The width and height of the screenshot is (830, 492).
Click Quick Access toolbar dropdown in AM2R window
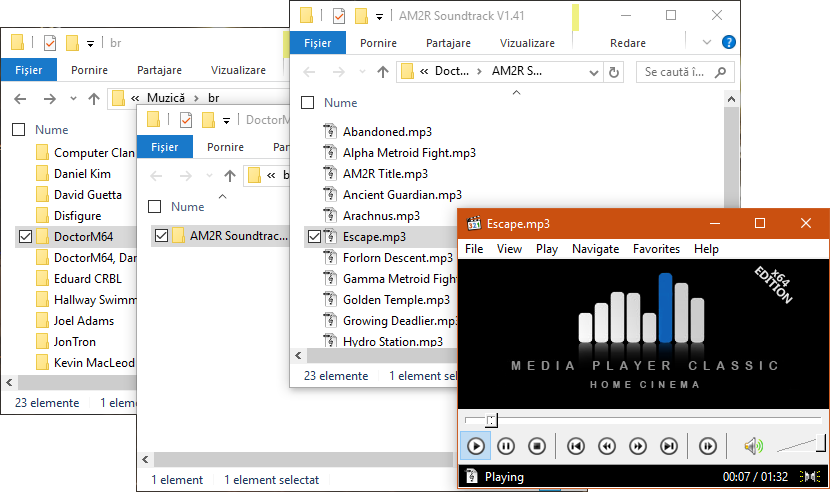tap(380, 16)
